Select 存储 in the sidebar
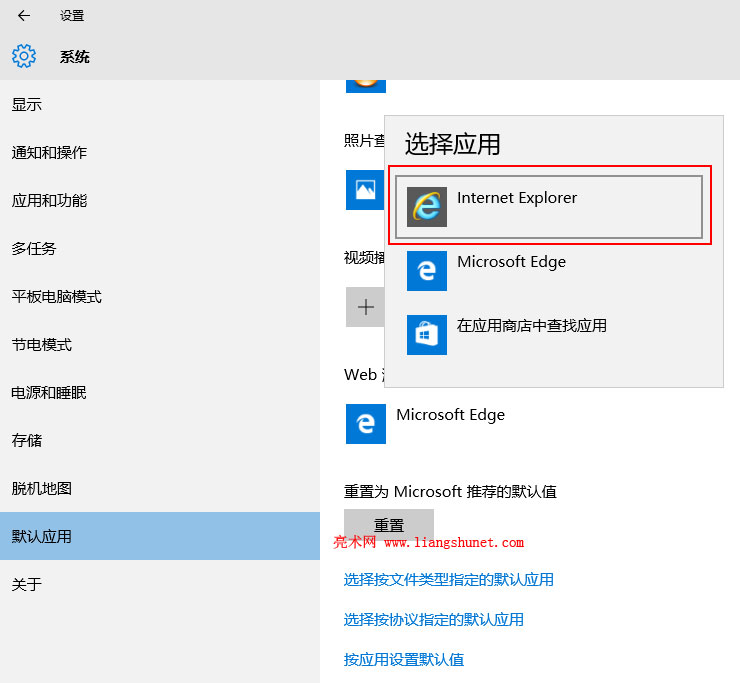Screen dimensions: 740x683 160,440
